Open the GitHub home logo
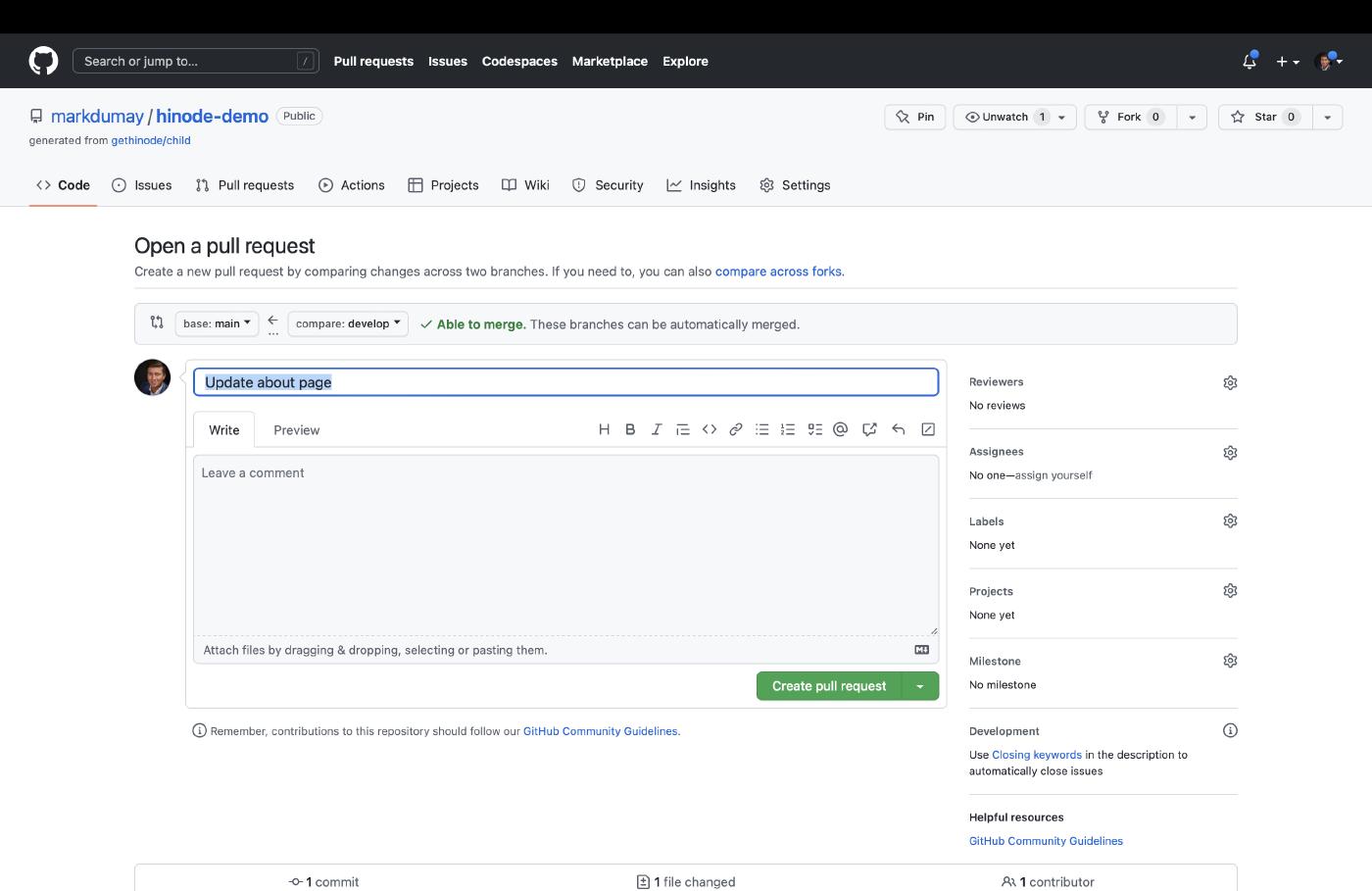1372x891 pixels. (x=43, y=61)
